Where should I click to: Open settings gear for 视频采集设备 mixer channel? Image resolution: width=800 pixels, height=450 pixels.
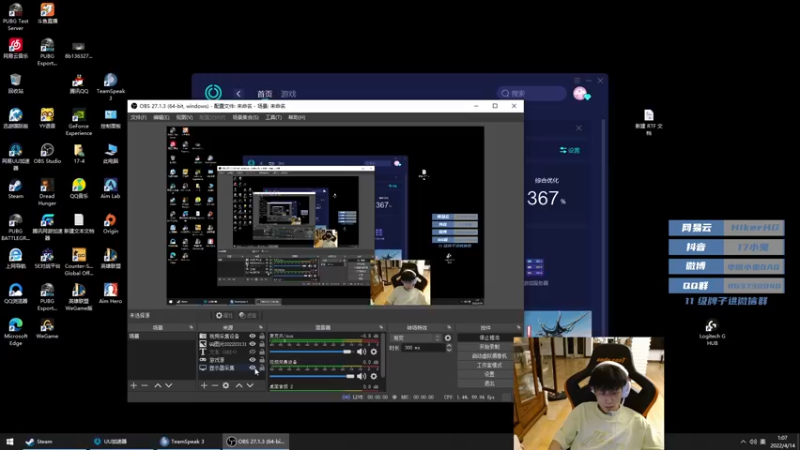(x=374, y=376)
